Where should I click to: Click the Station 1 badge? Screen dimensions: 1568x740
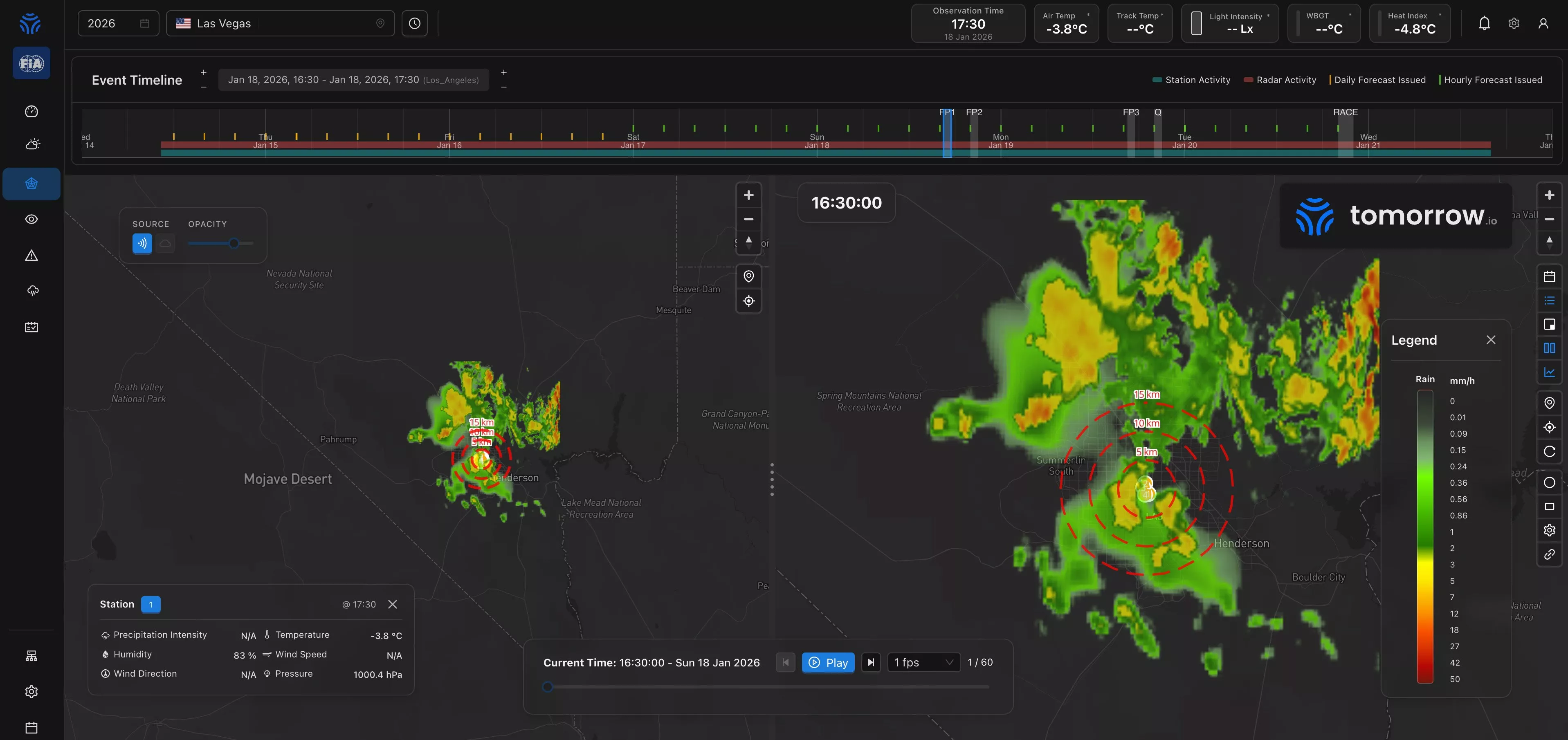click(151, 604)
